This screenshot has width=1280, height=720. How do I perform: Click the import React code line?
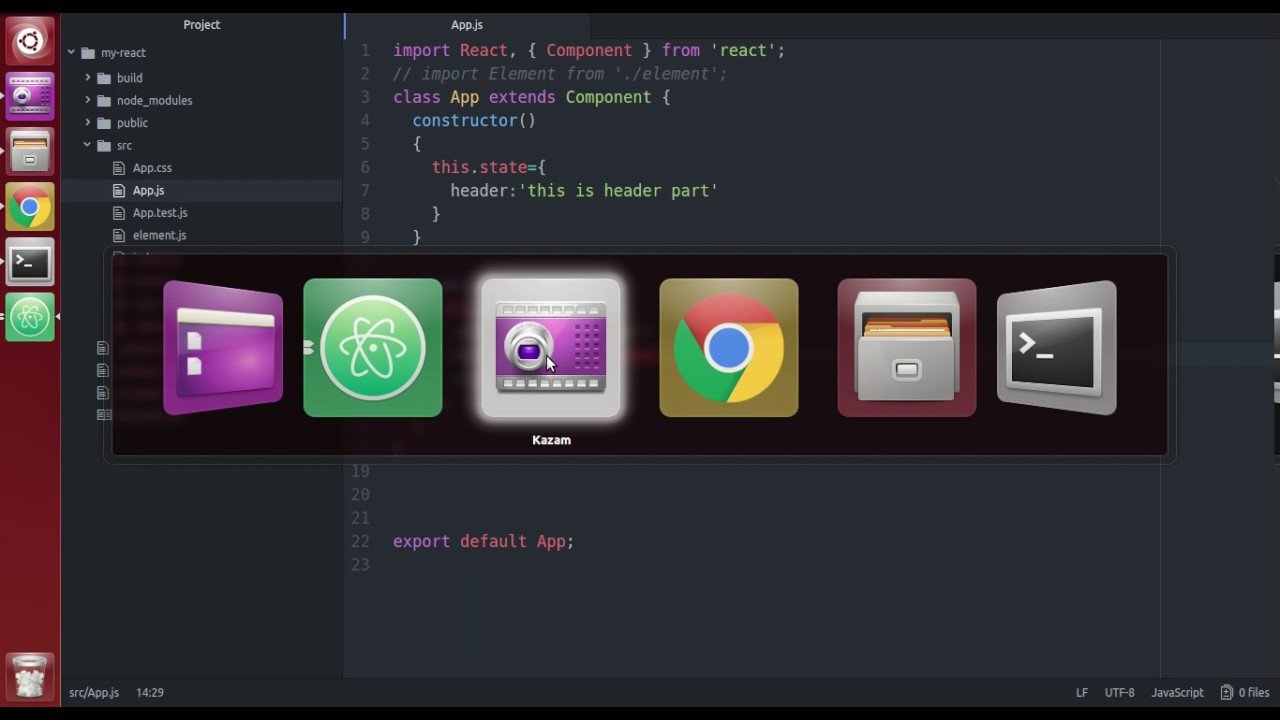point(589,50)
